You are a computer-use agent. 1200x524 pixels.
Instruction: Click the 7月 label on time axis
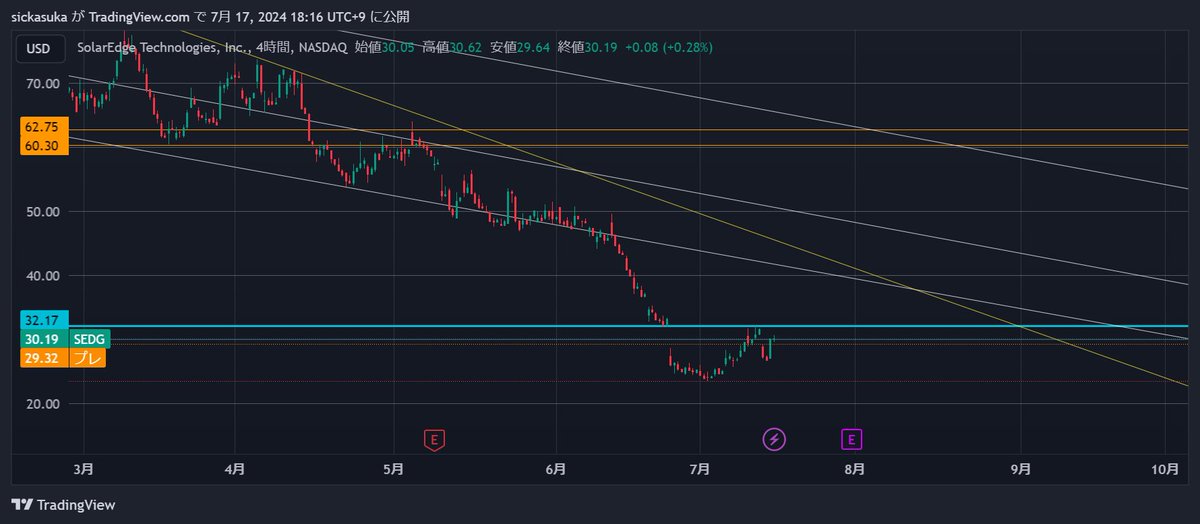[700, 468]
